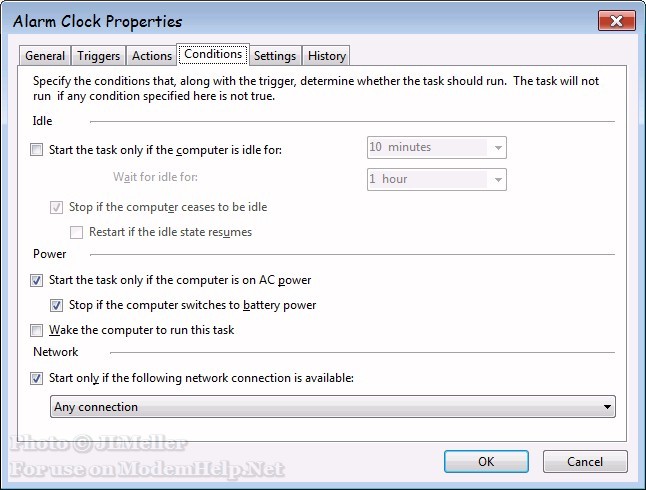
Task: View the History tab
Action: pyautogui.click(x=327, y=56)
